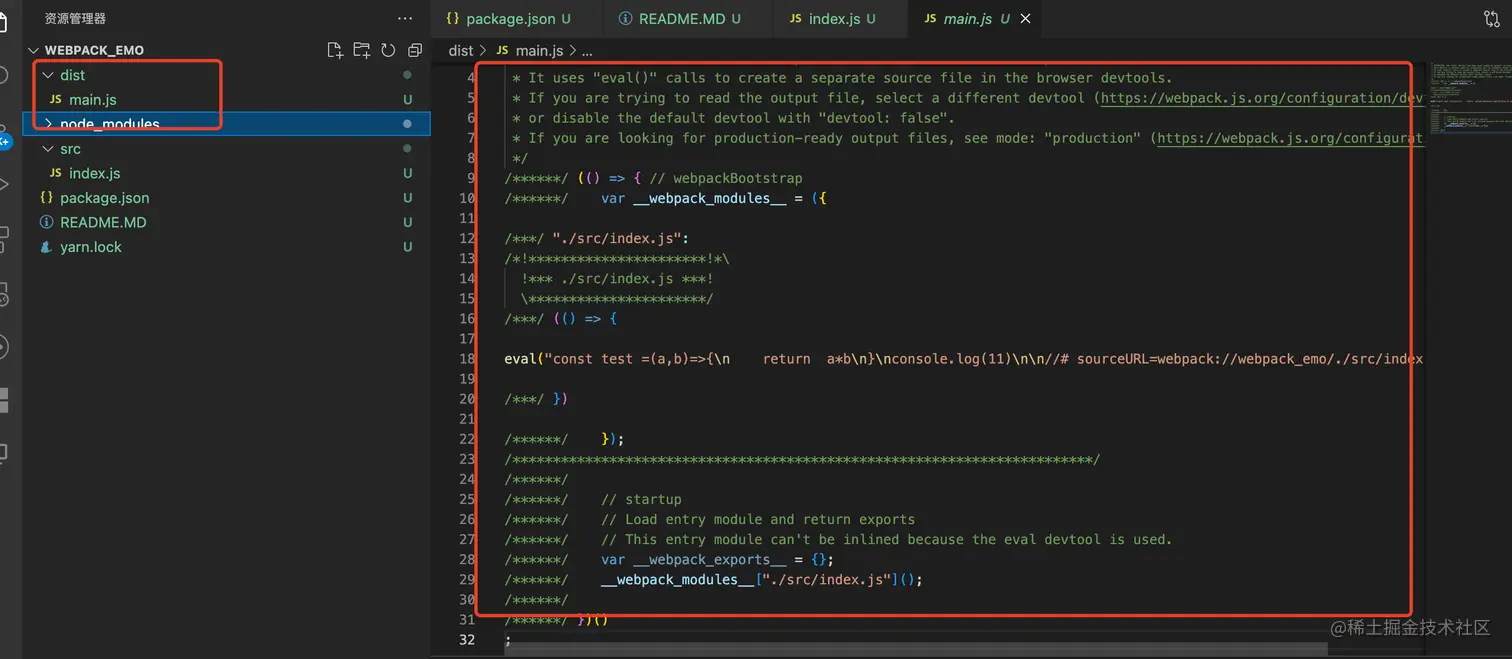Screen dimensions: 1512x659
Task: Open index.js under src in explorer
Action: point(95,173)
